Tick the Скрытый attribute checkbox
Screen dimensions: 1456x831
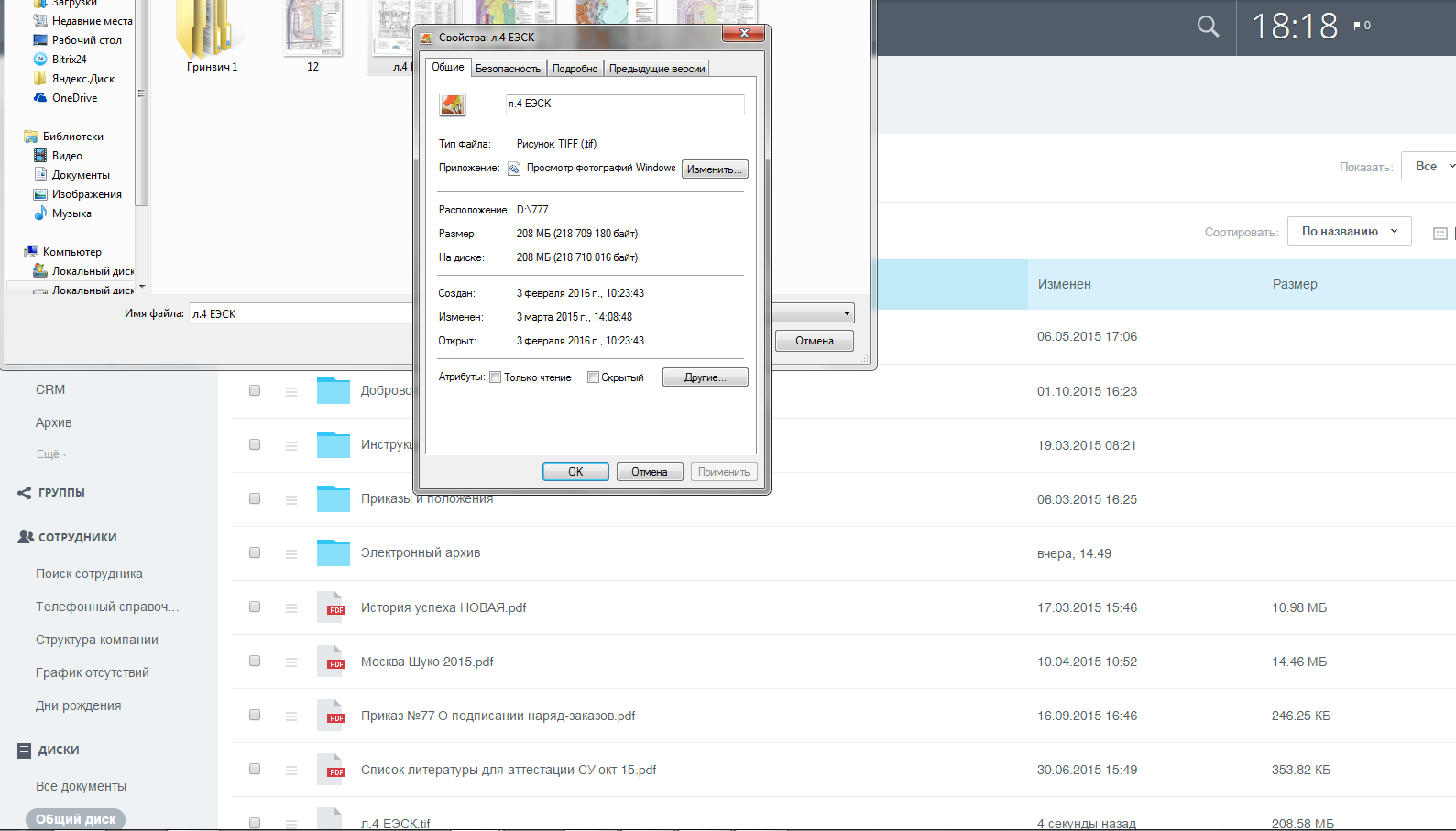coord(593,377)
